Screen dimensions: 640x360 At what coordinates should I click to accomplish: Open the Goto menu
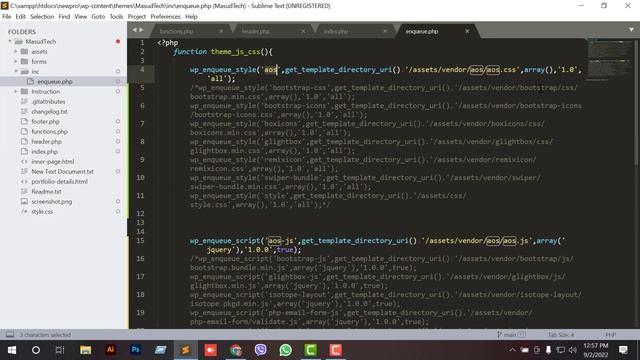tap(98, 17)
